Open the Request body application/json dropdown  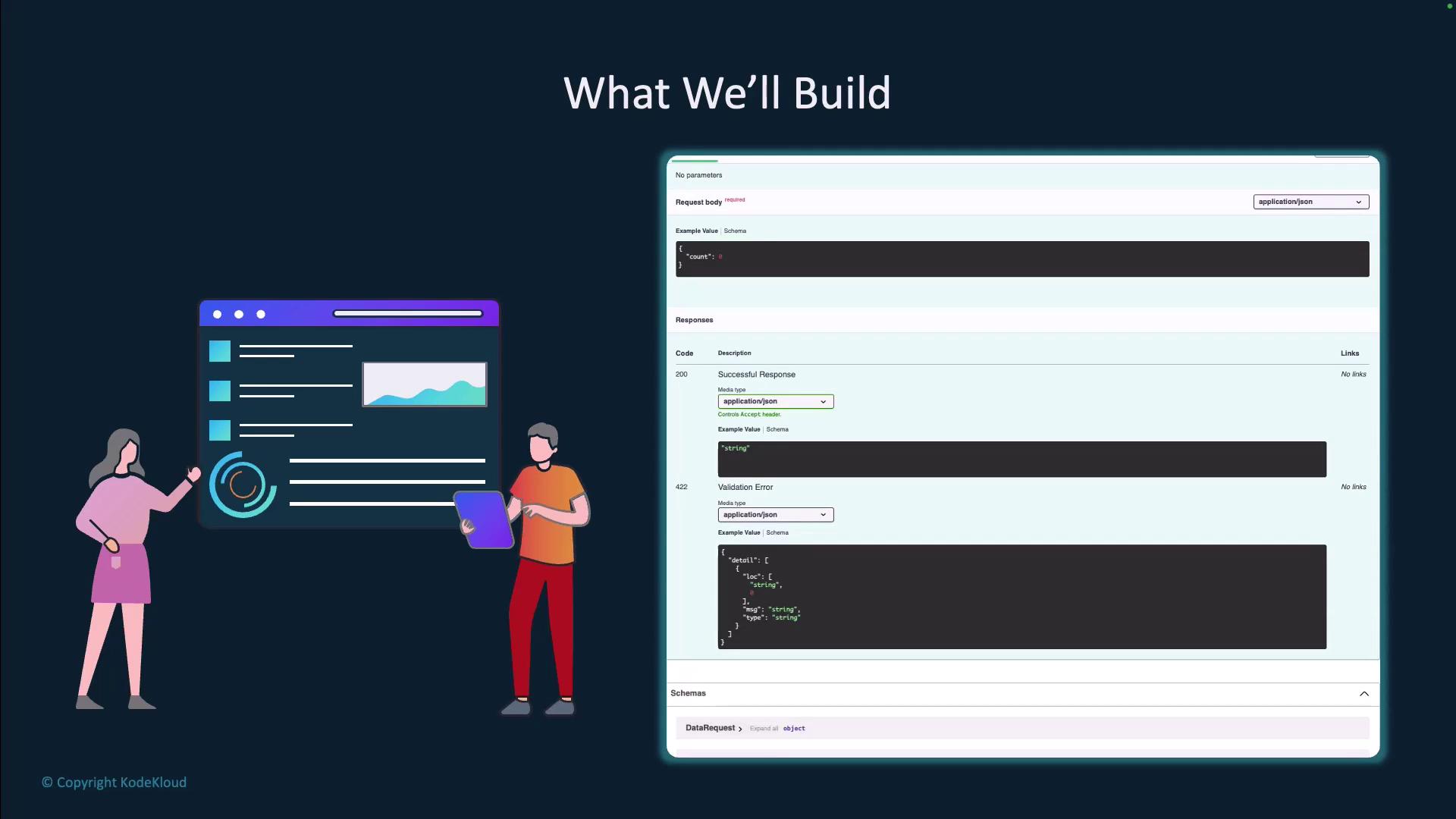tap(1310, 202)
